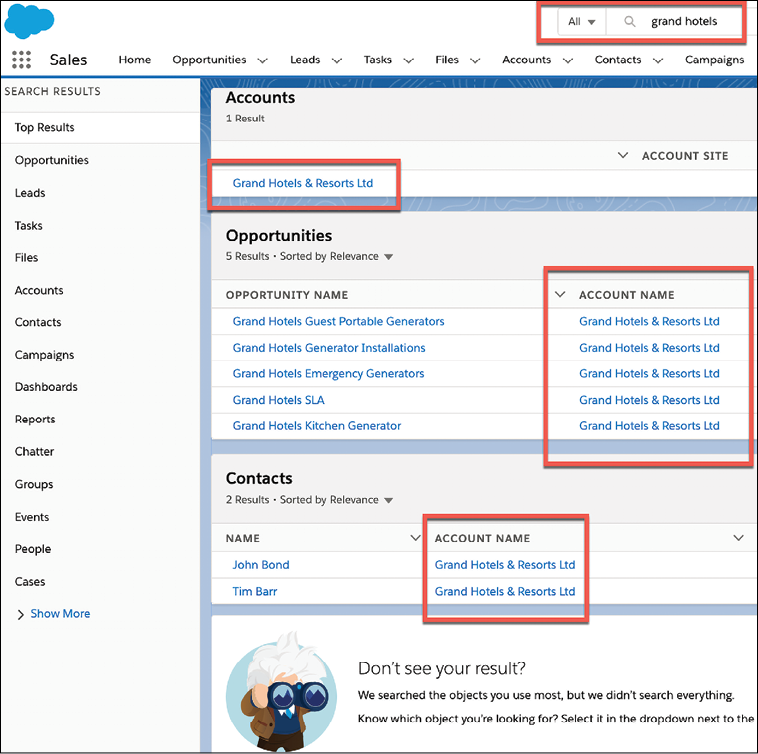
Task: Click the Contacts Name column header
Action: [x=243, y=538]
